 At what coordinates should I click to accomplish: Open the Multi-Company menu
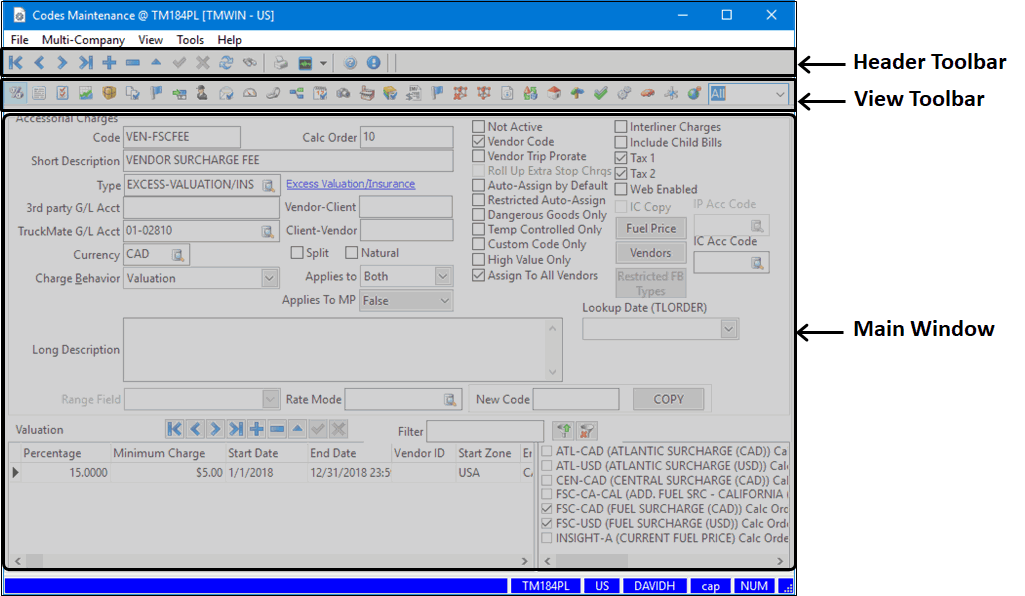[83, 40]
